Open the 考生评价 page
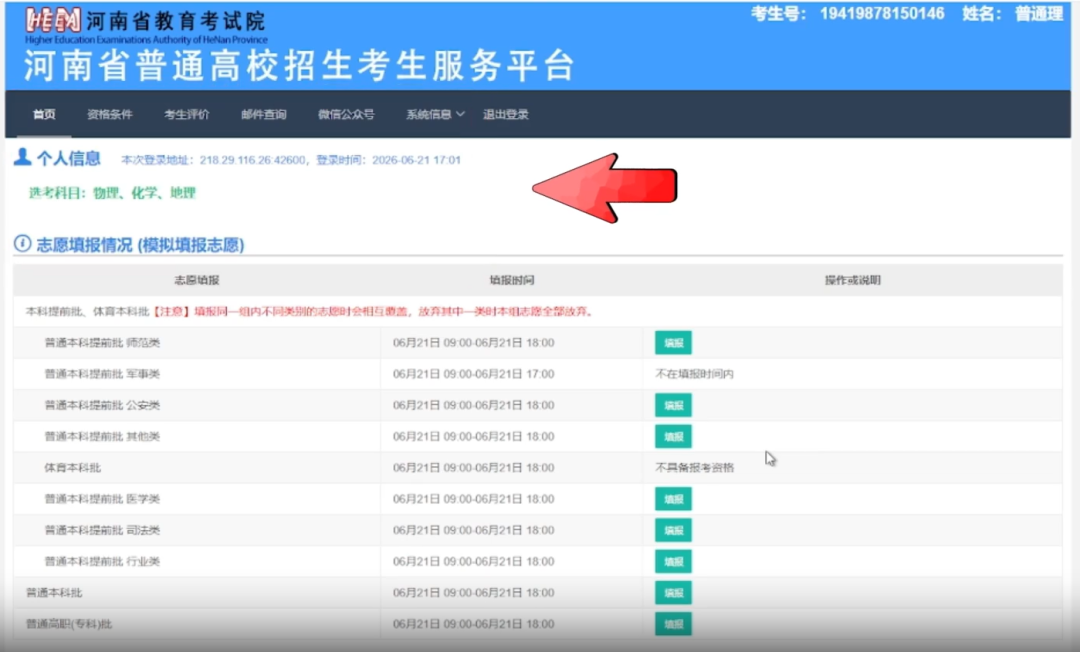This screenshot has width=1080, height=652. click(x=187, y=114)
